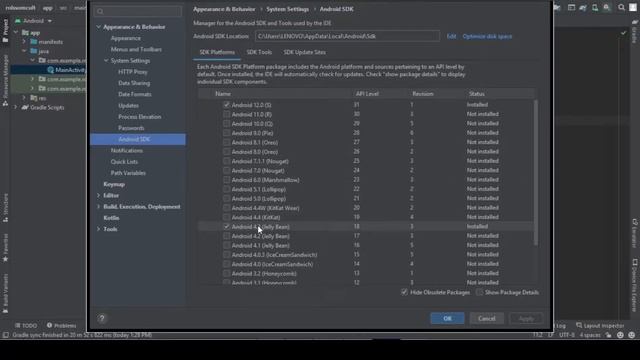Open the Resource Manager side stripe button
This screenshot has height=360, width=640.
click(x=5, y=81)
